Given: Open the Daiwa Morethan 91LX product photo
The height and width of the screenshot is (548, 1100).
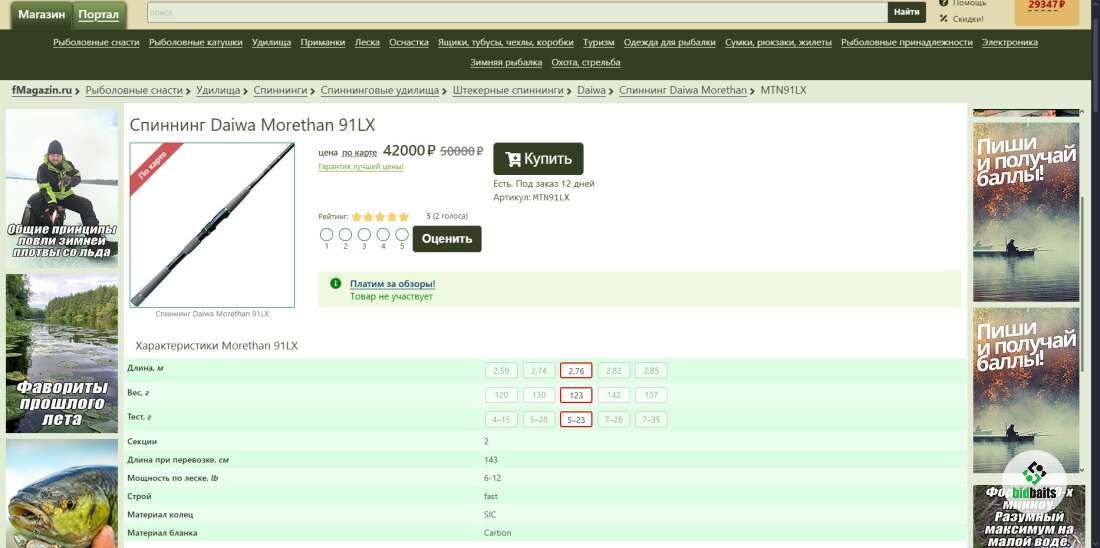Looking at the screenshot, I should click(x=212, y=225).
